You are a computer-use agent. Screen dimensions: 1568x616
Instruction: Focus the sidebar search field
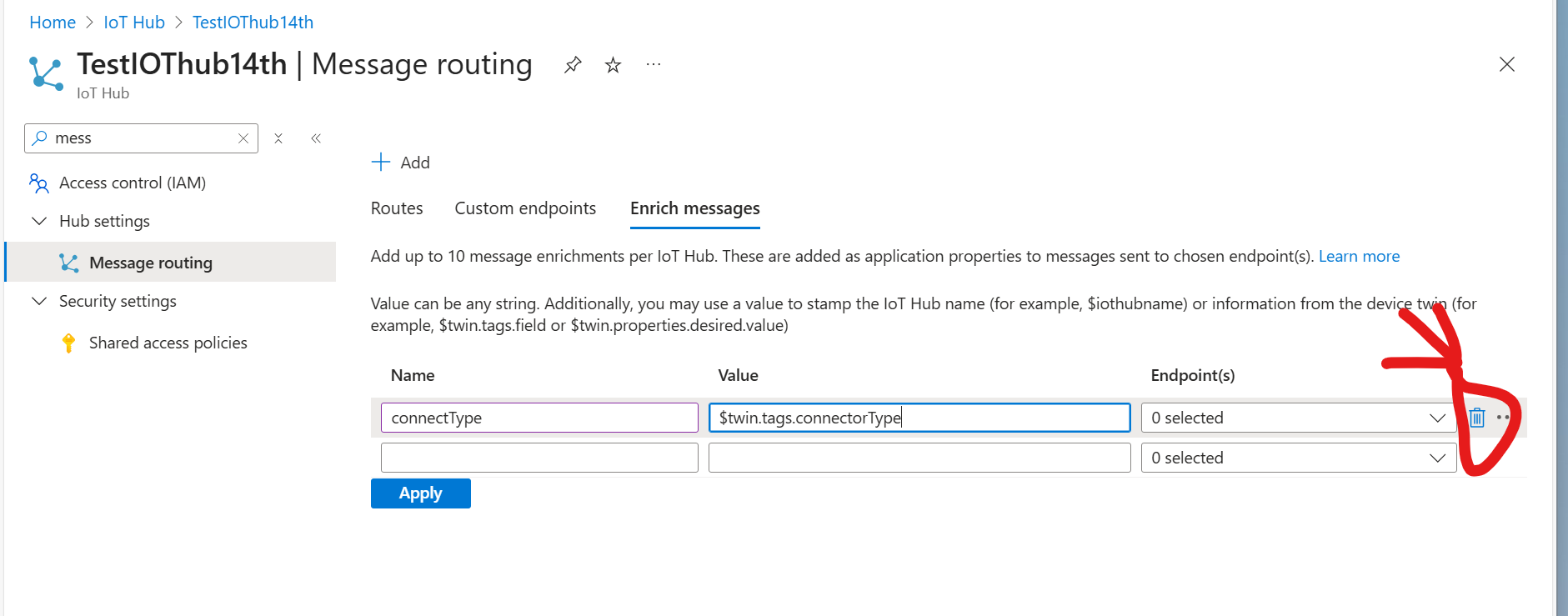click(x=142, y=138)
